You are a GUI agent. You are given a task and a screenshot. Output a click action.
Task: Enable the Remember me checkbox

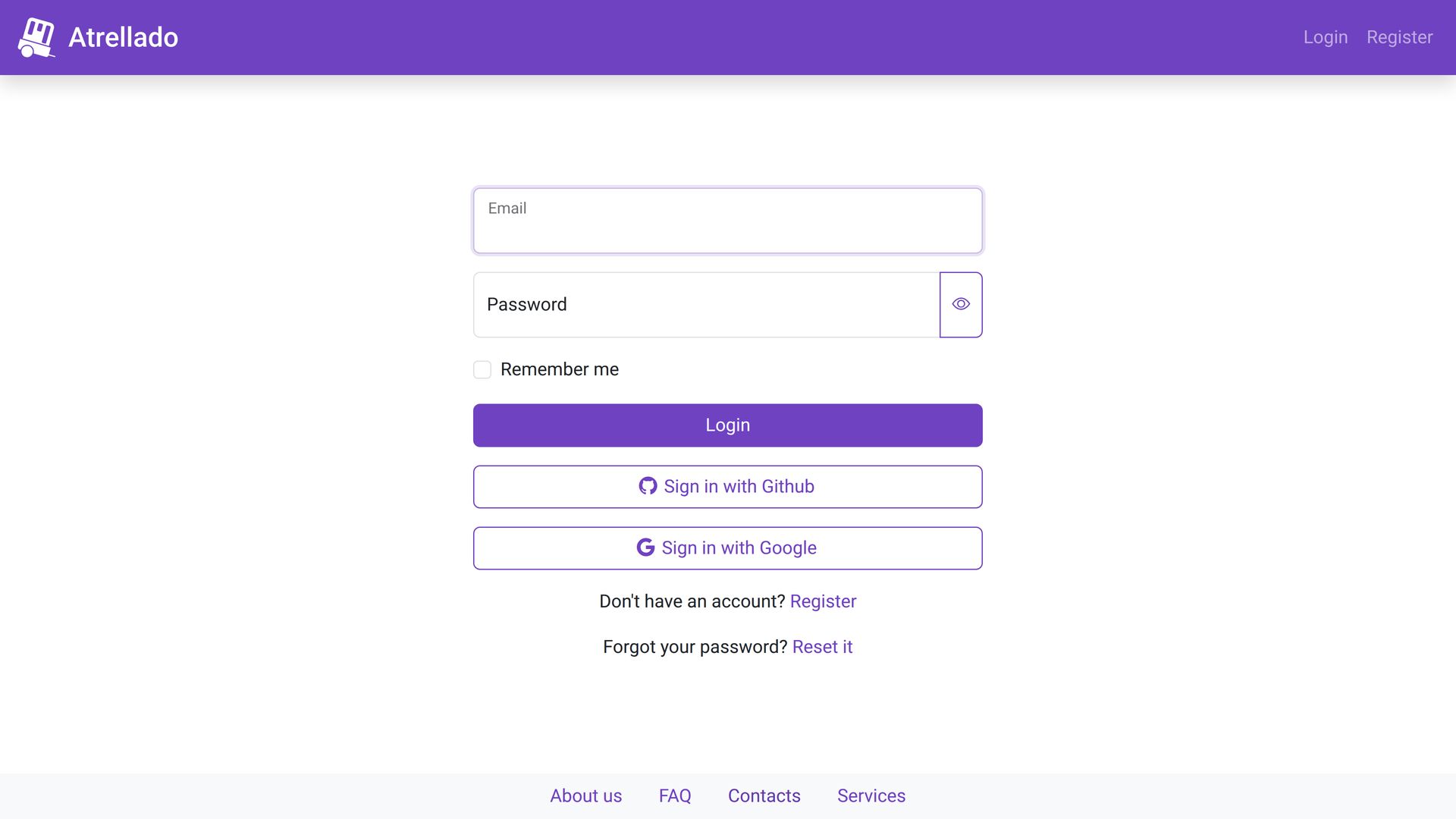pos(482,370)
